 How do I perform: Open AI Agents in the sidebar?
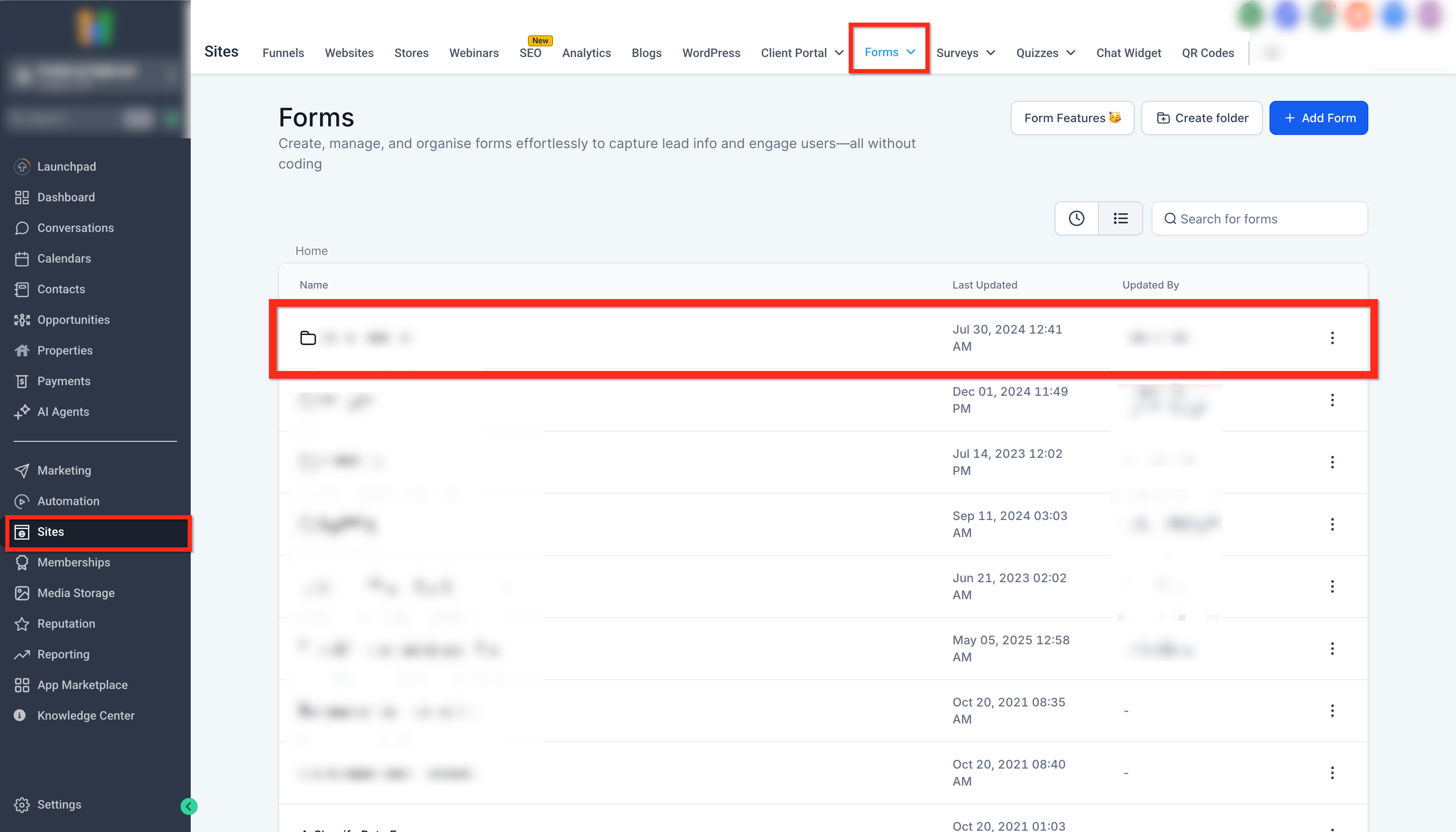click(63, 412)
